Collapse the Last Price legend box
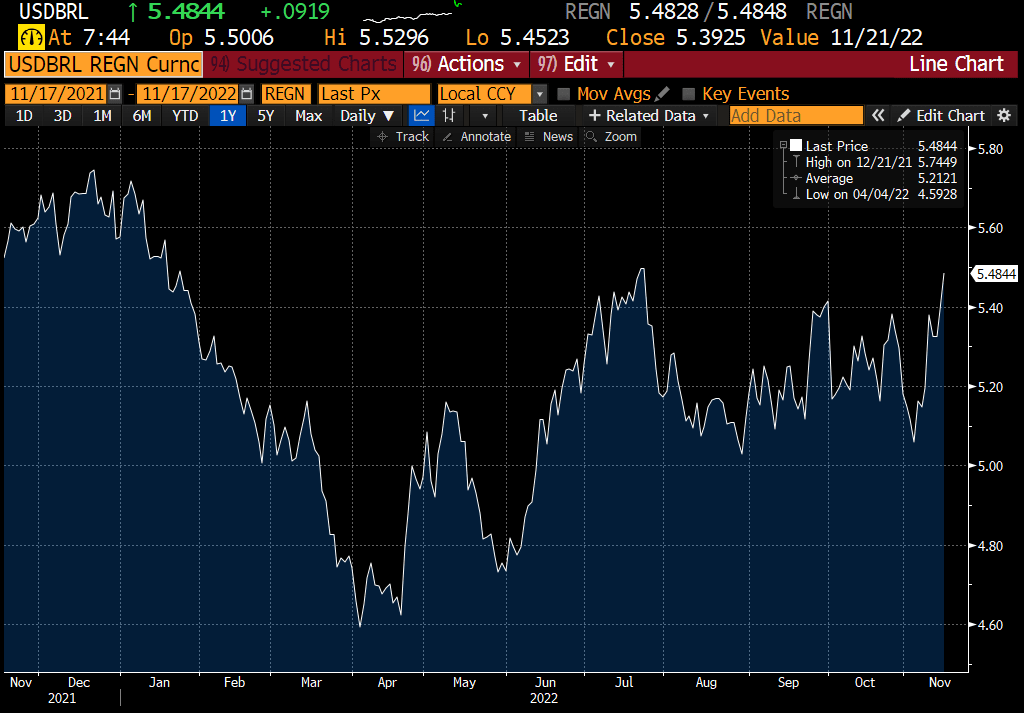The image size is (1024, 713). point(783,146)
